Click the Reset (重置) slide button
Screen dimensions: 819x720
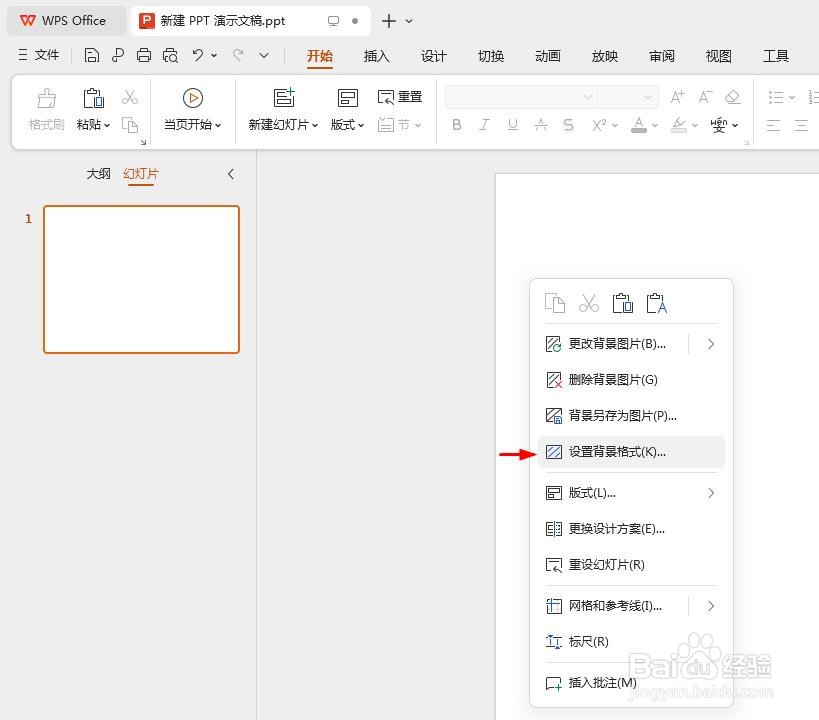coord(400,97)
